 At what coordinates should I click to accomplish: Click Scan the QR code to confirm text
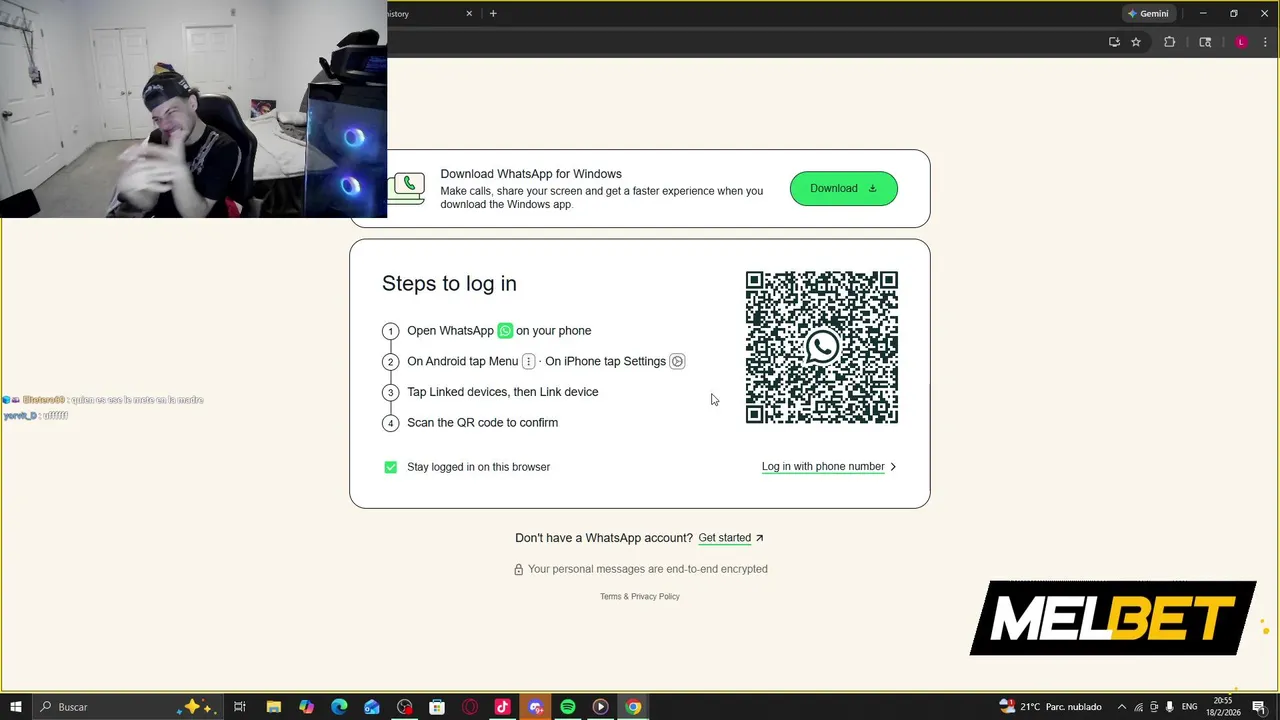click(482, 423)
